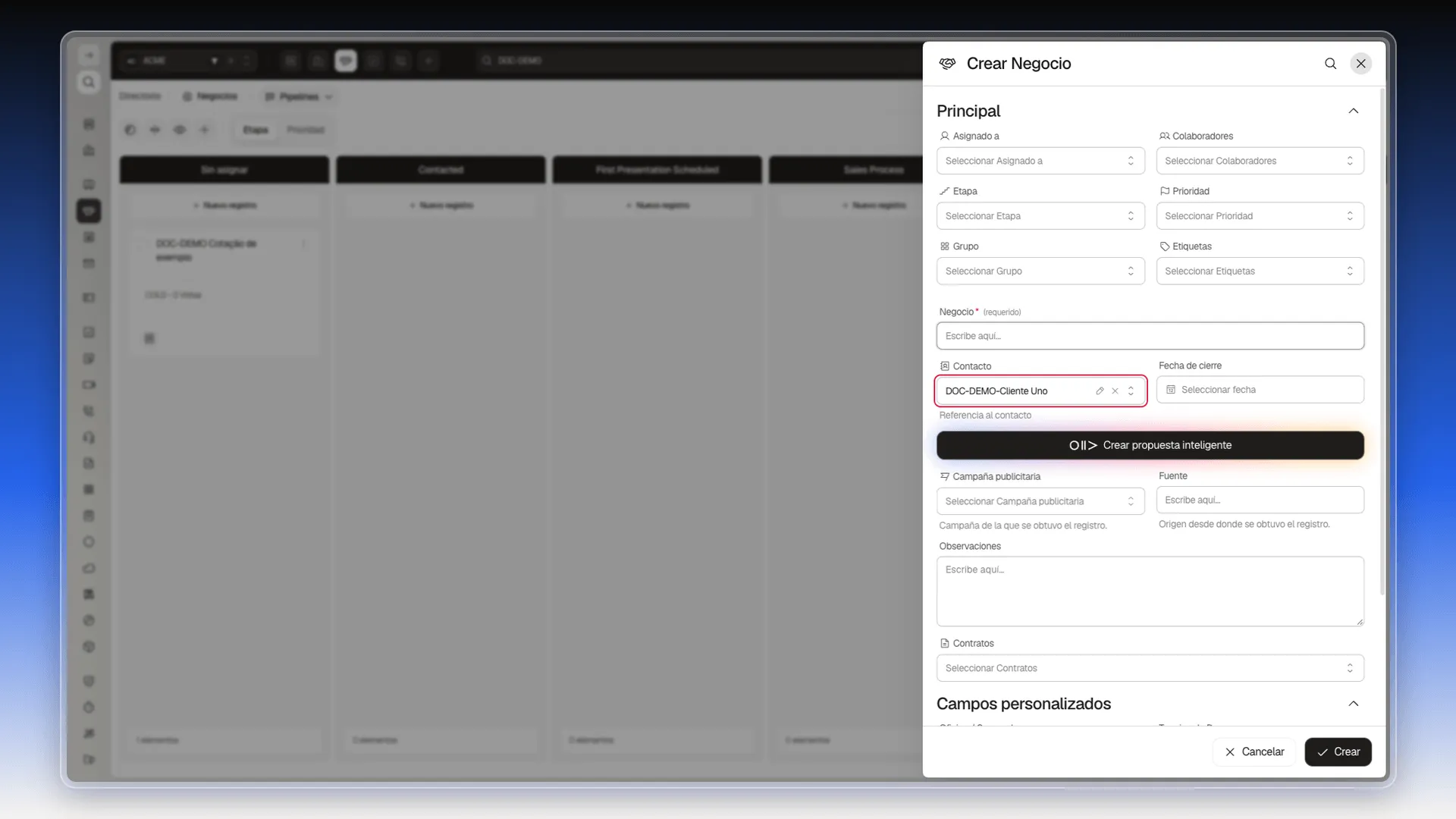
Task: Click the DOC-DEMO-Cliente Uno contact text
Action: point(996,391)
